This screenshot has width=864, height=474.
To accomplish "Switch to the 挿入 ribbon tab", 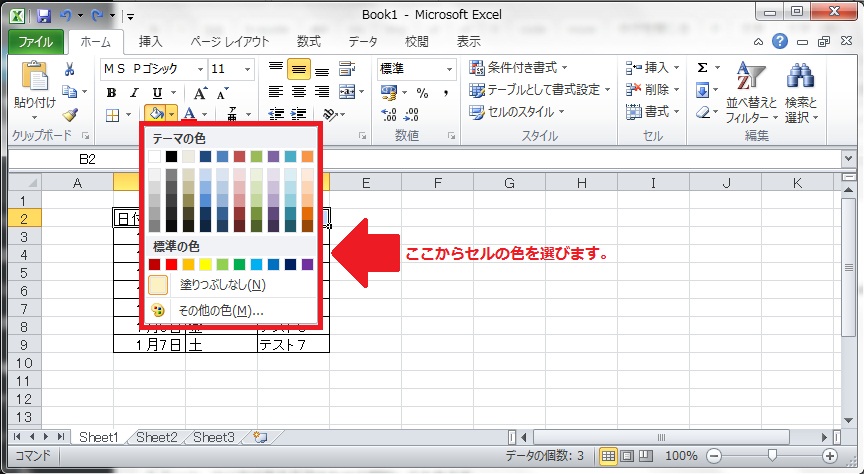I will tap(150, 41).
